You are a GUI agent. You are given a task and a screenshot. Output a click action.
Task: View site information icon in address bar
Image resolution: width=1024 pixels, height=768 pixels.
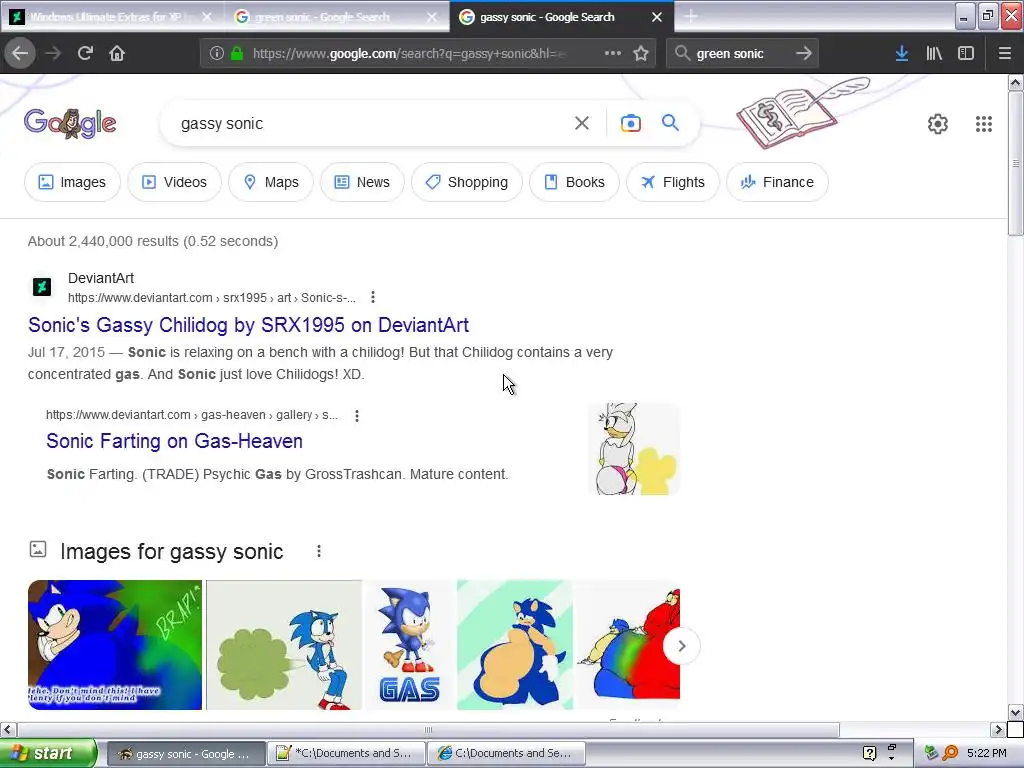[217, 53]
